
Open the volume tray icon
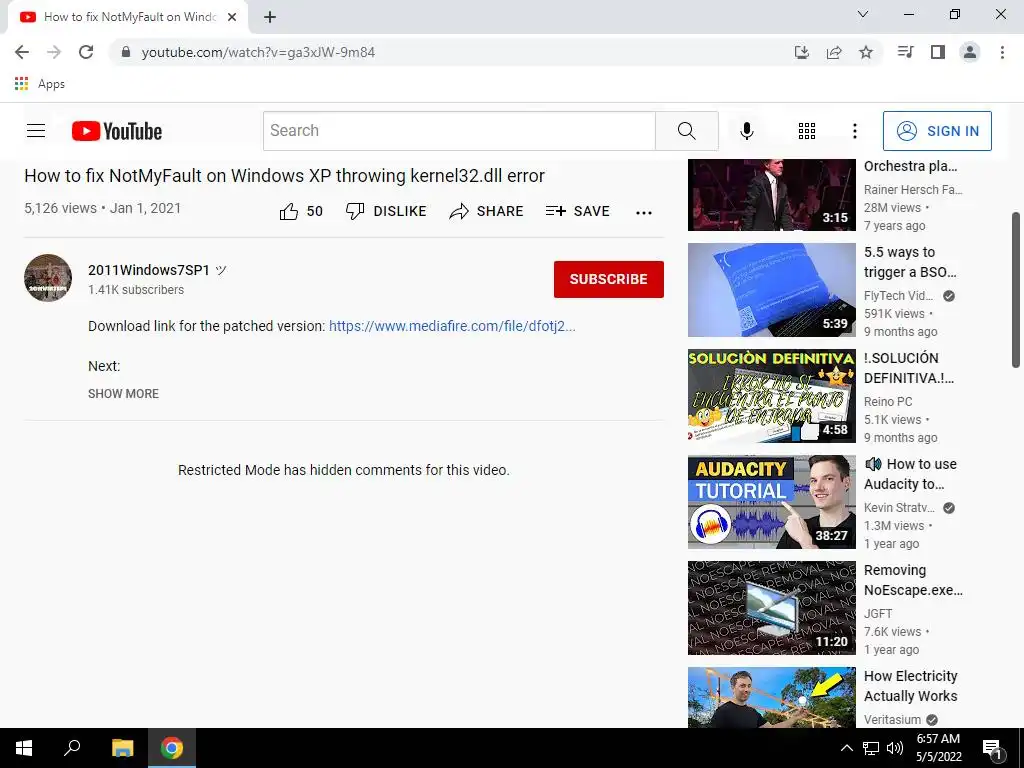(x=895, y=748)
